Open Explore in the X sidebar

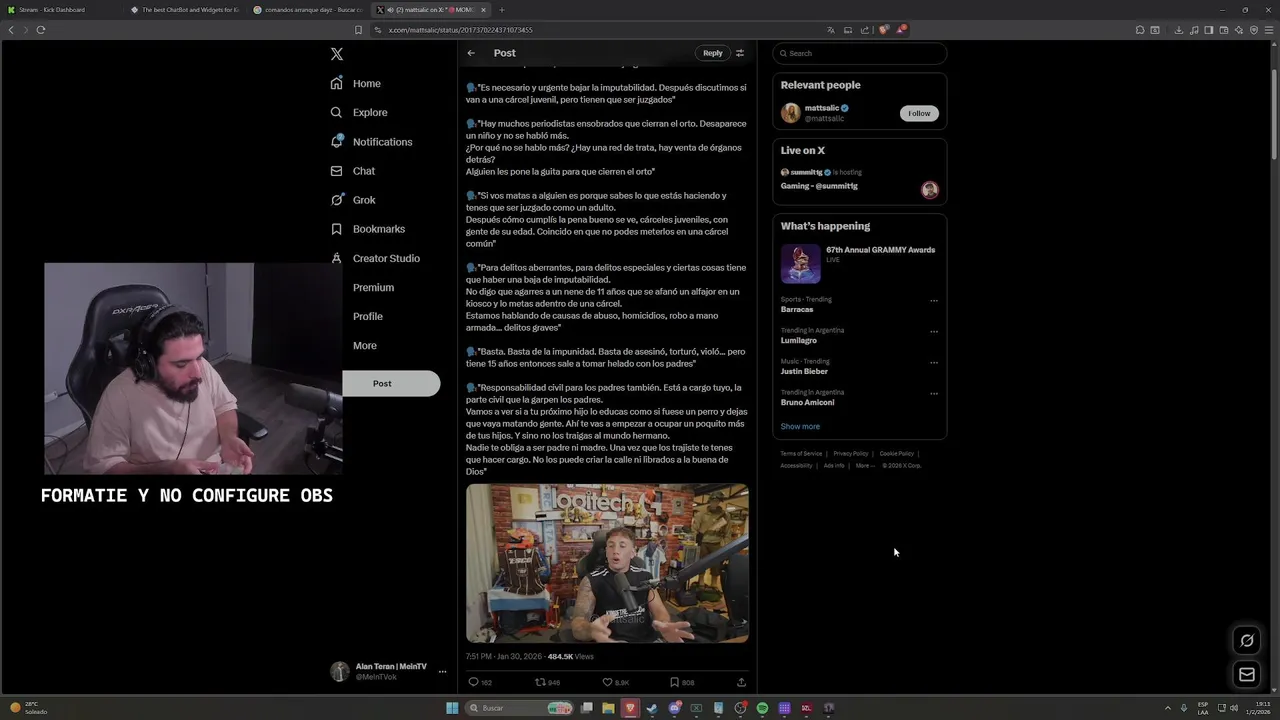359,113
